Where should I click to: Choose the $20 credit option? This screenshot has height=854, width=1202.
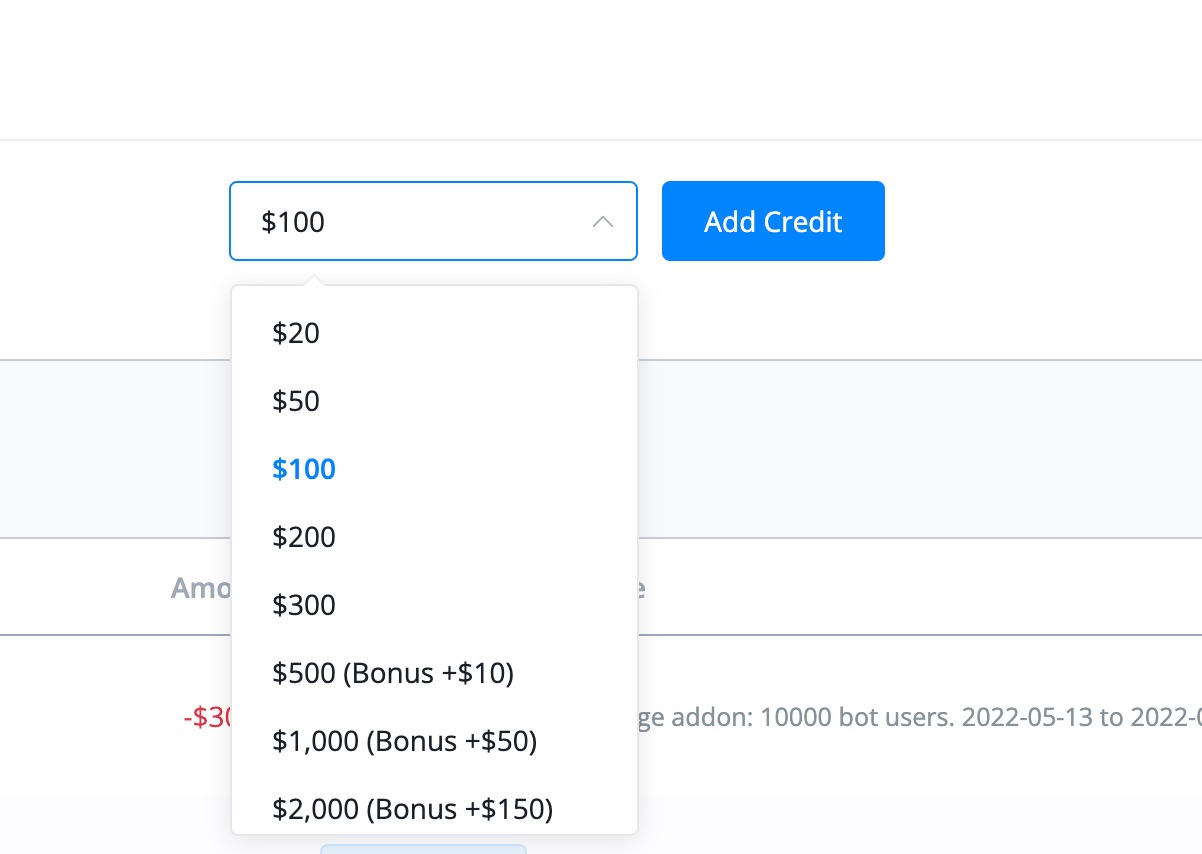pyautogui.click(x=434, y=333)
